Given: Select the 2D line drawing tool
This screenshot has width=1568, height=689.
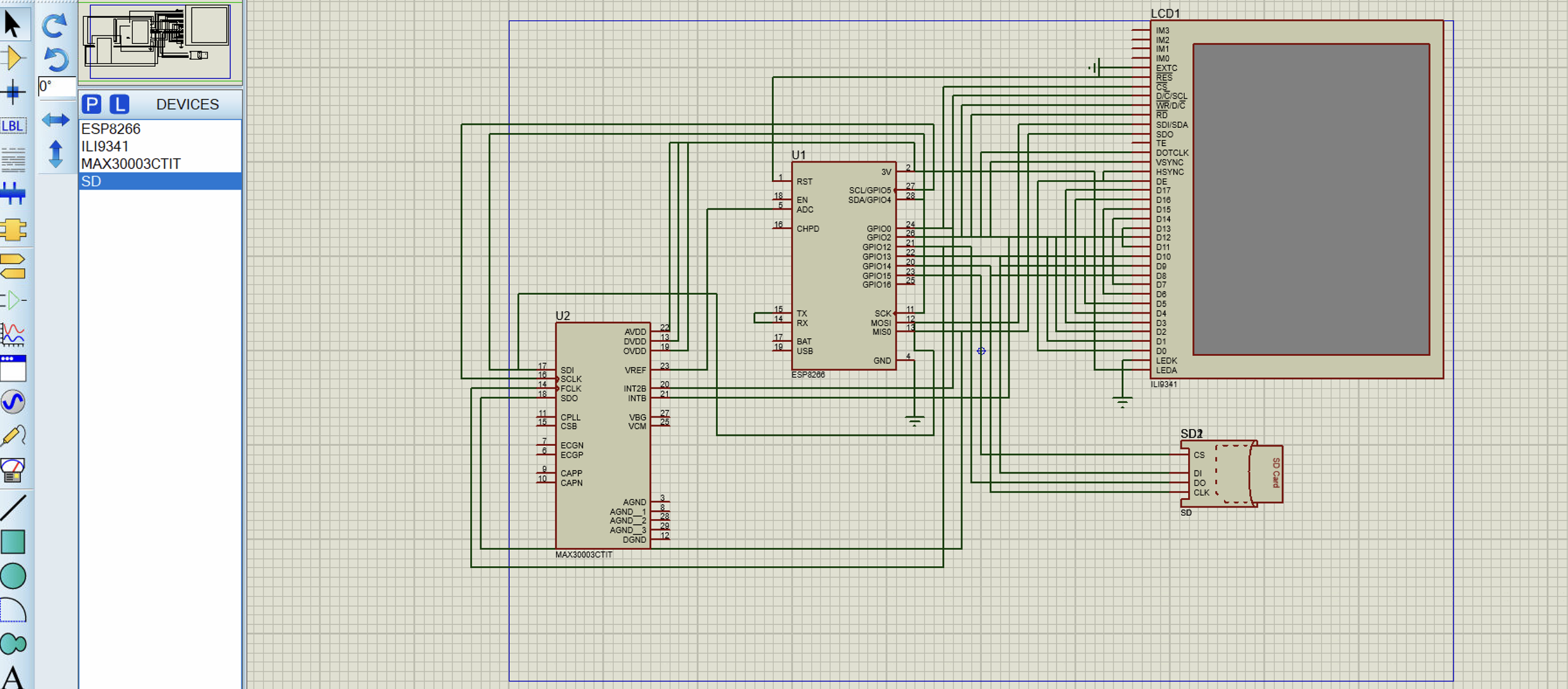Looking at the screenshot, I should click(13, 508).
